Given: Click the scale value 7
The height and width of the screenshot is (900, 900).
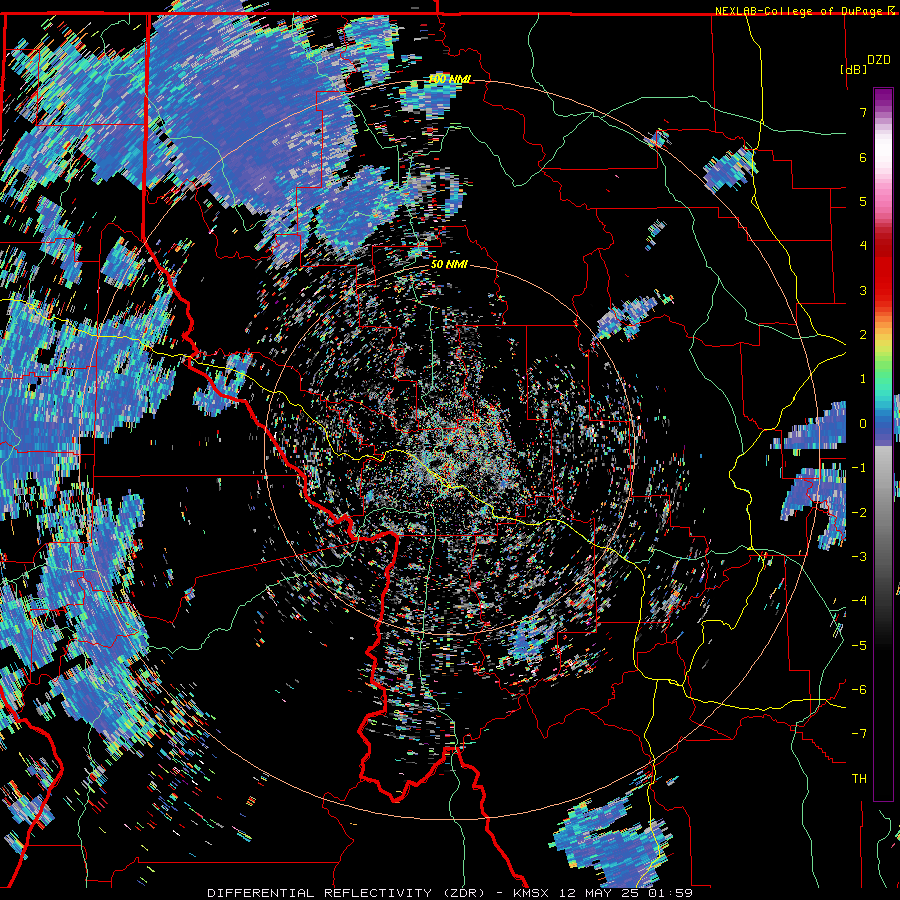Looking at the screenshot, I should tap(863, 112).
